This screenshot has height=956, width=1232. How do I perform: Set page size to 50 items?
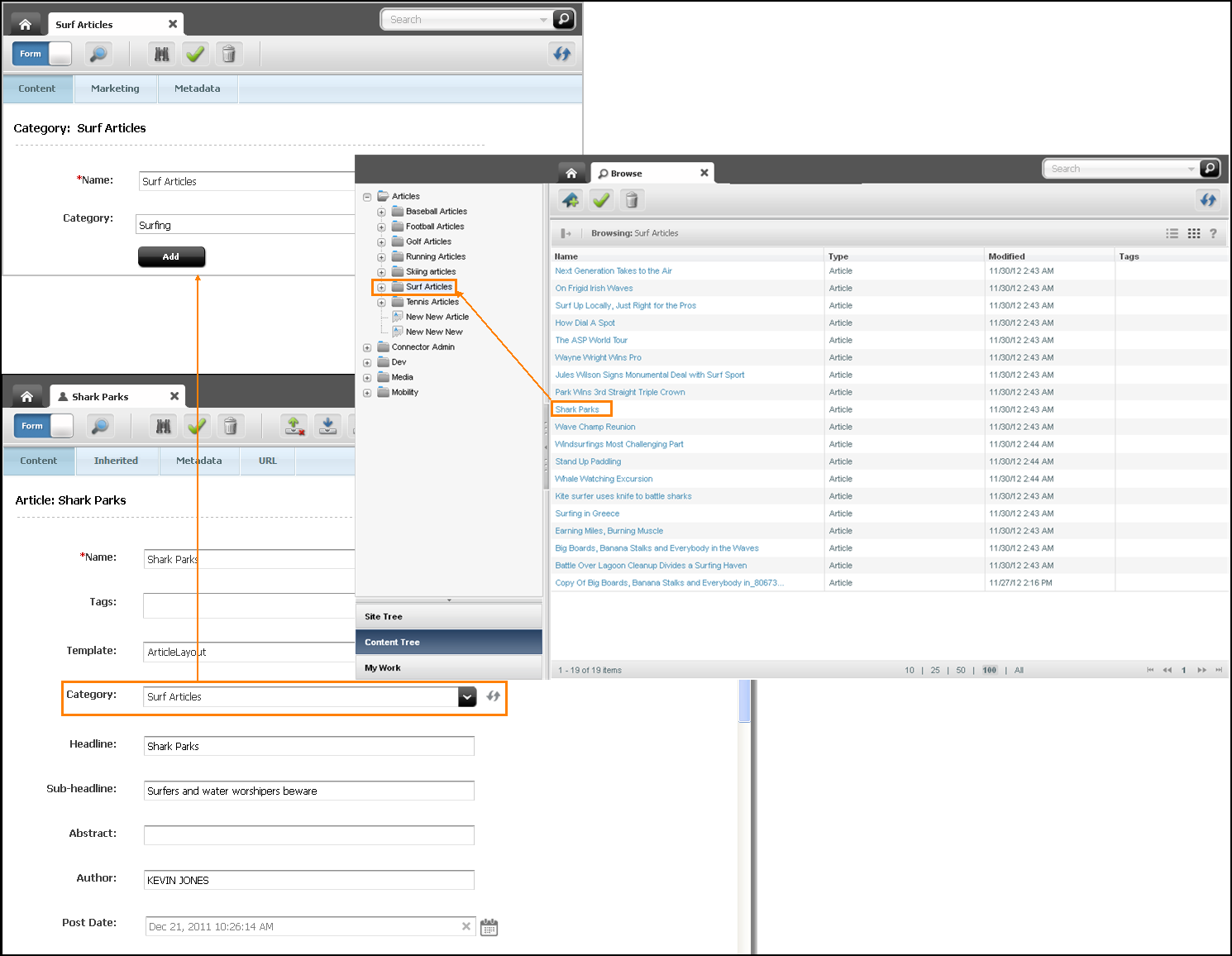pos(961,671)
